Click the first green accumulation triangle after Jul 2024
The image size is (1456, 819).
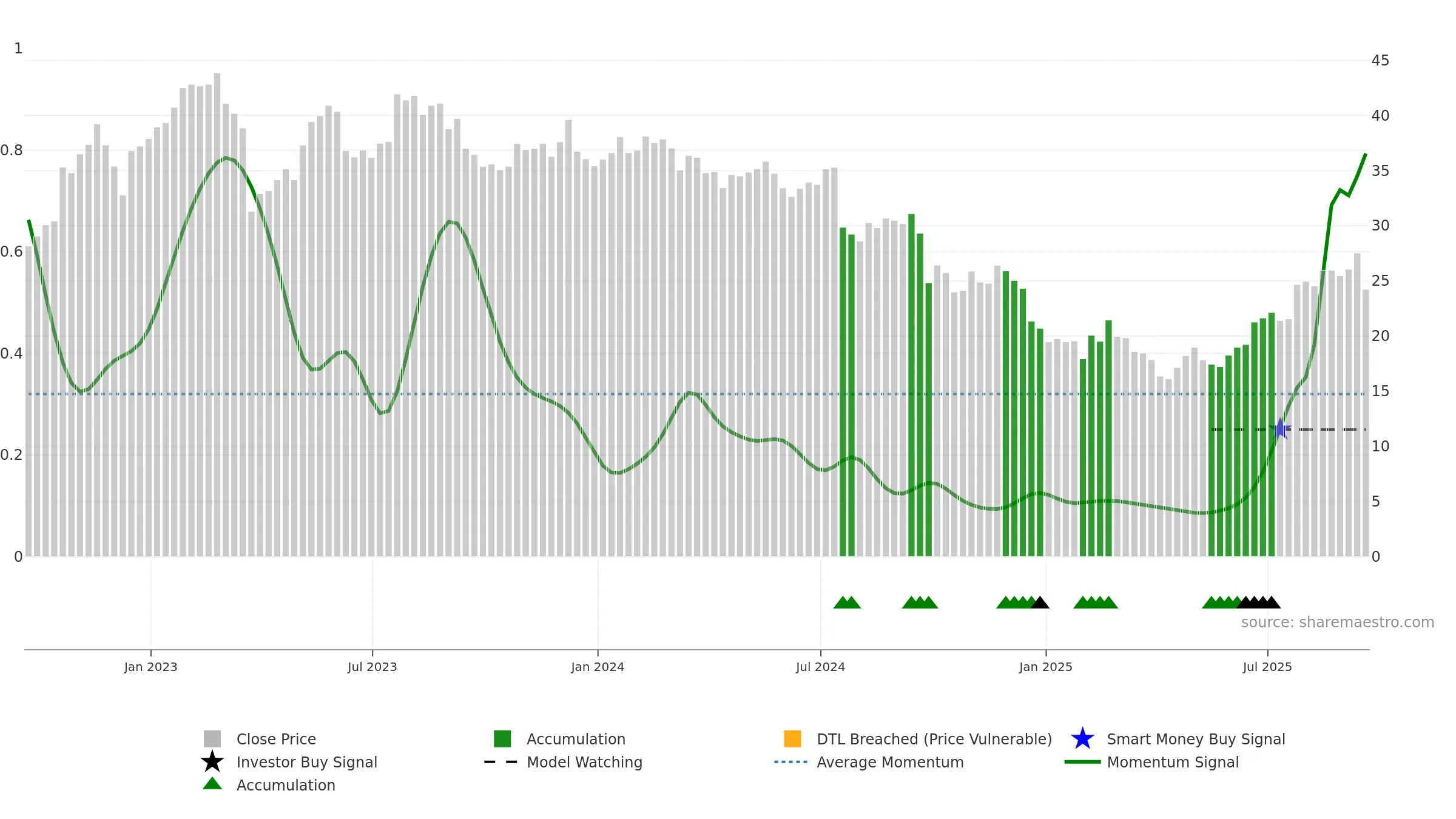[x=842, y=602]
